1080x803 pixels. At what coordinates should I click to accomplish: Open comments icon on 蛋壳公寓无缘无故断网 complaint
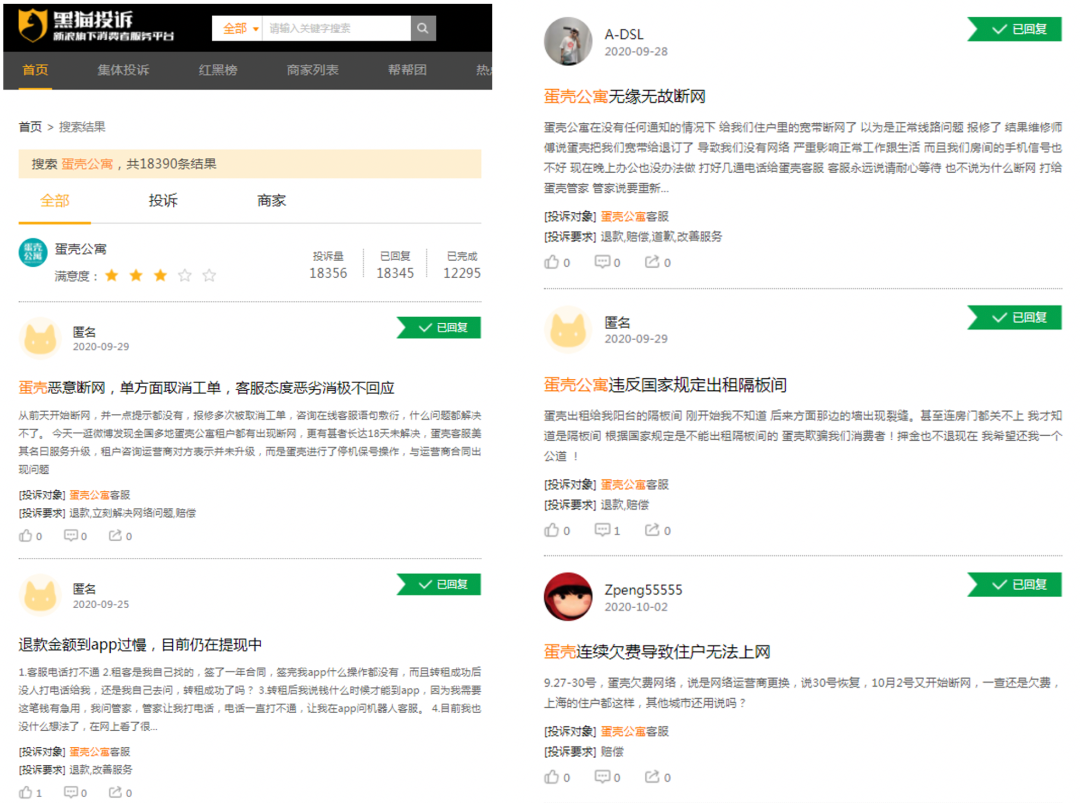600,261
